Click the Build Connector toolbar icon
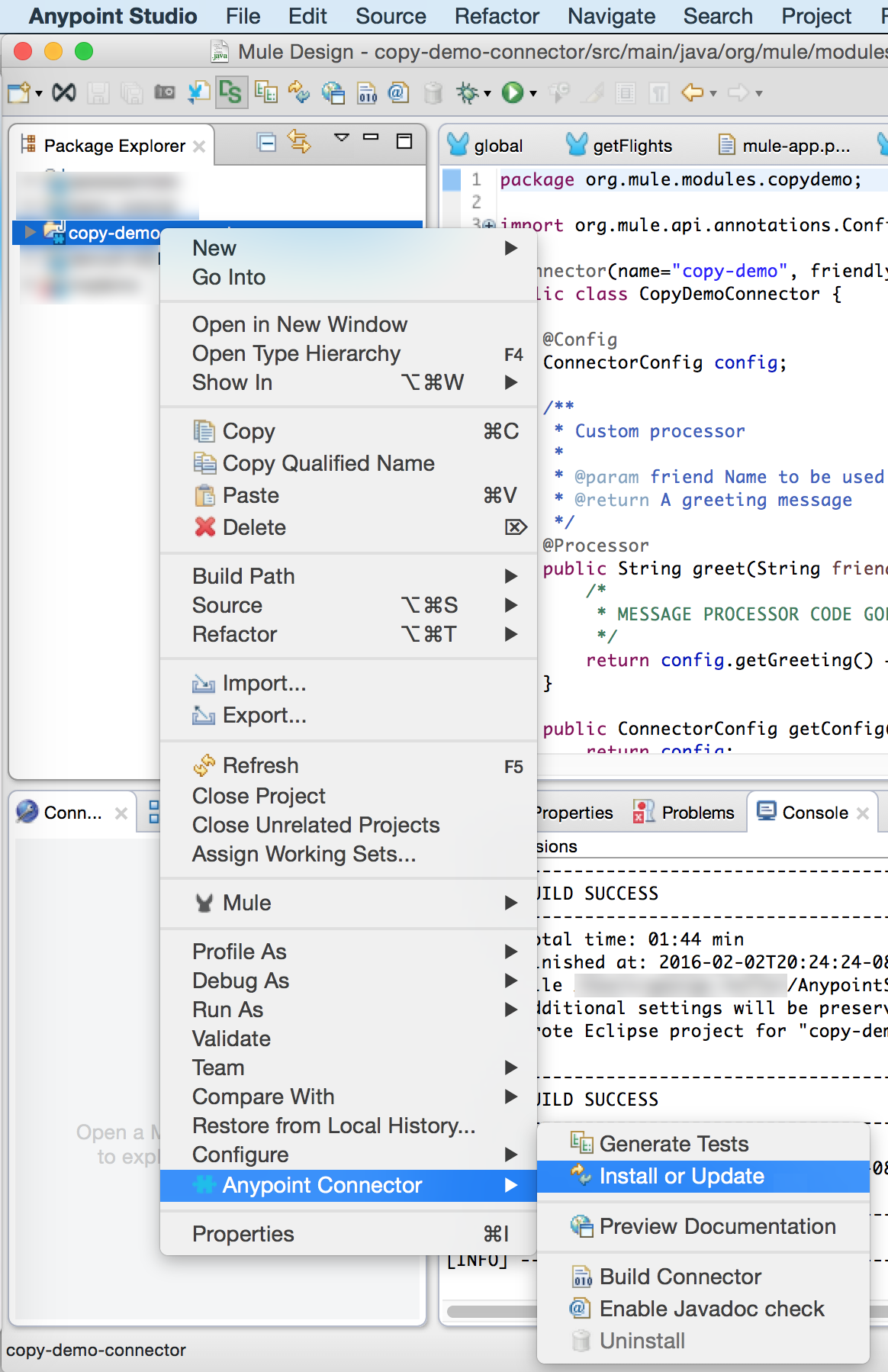 click(367, 93)
